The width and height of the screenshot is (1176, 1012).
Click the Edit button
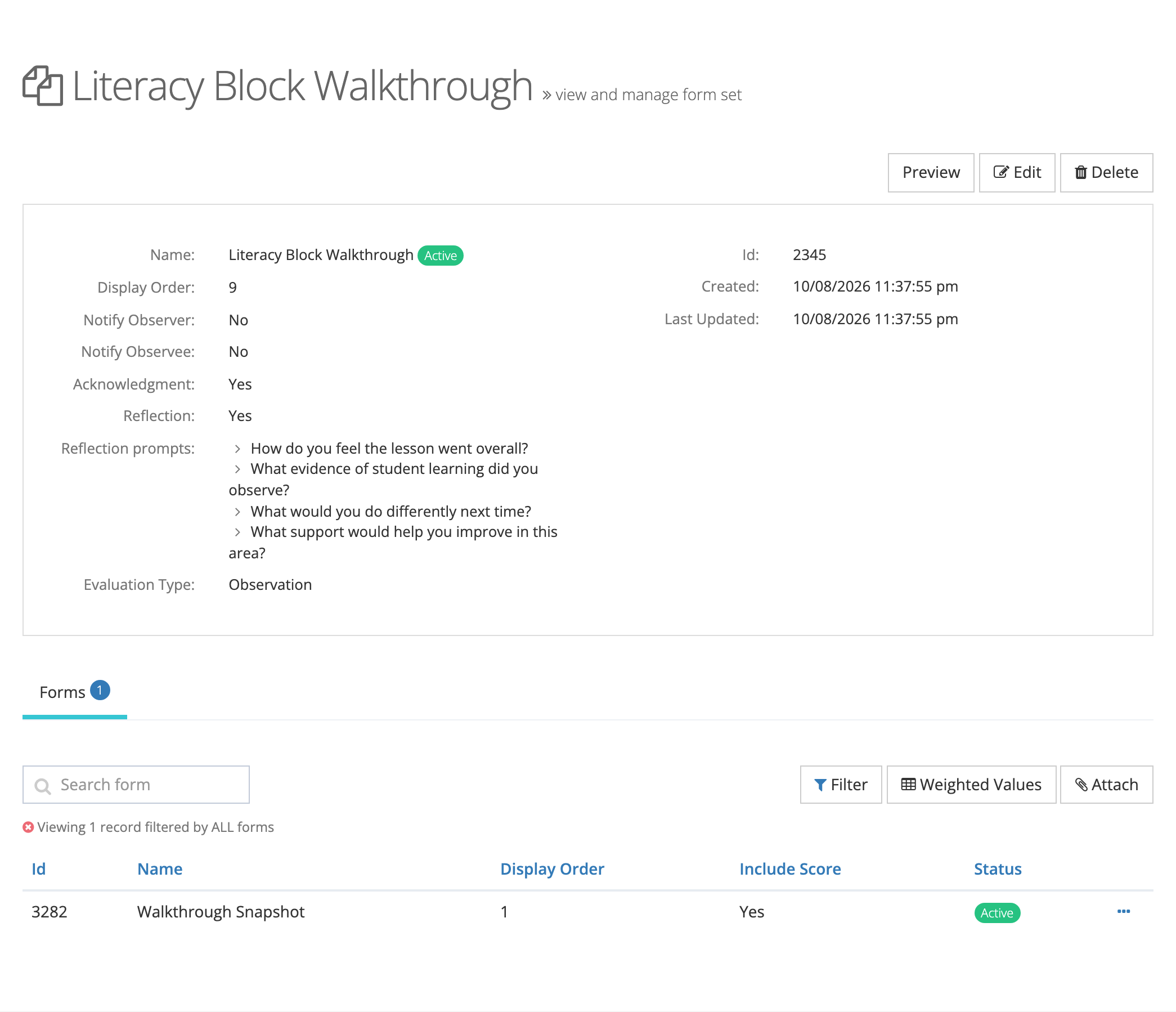pyautogui.click(x=1017, y=173)
